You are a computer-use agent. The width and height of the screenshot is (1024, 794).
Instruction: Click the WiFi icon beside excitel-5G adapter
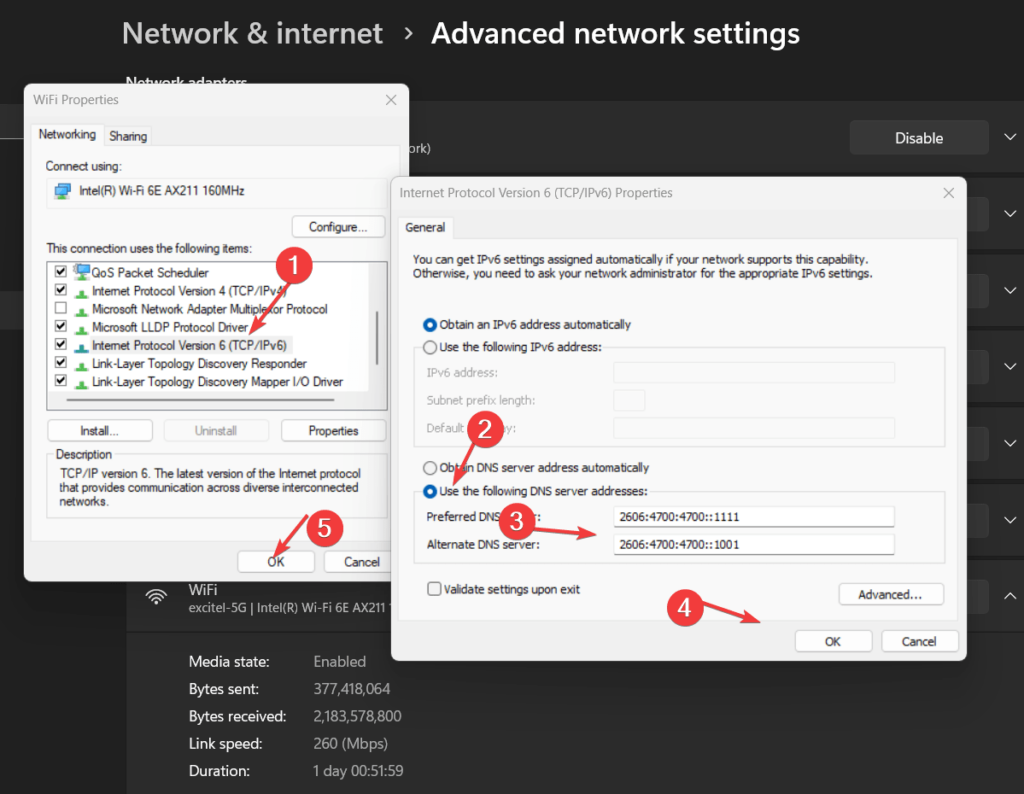(x=156, y=597)
